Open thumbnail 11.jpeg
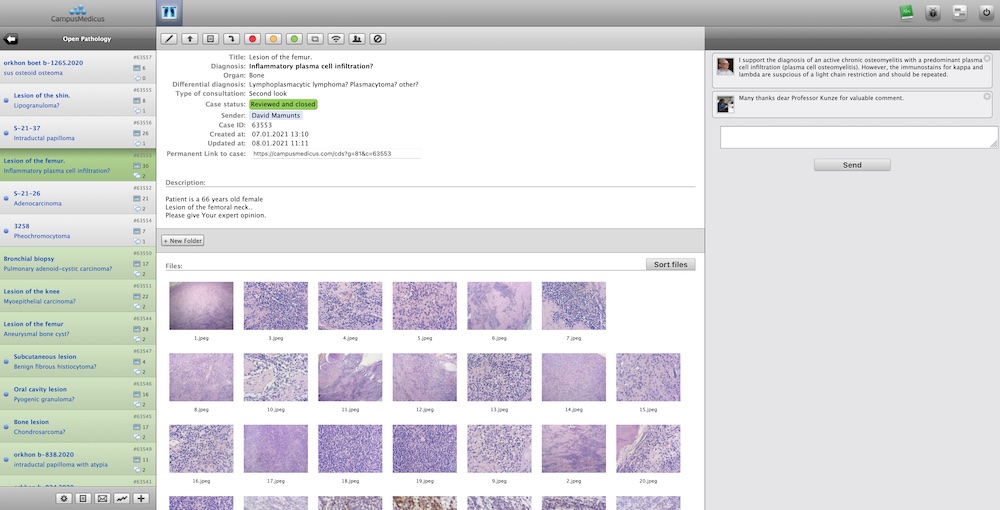Image resolution: width=1000 pixels, height=510 pixels. coord(350,377)
